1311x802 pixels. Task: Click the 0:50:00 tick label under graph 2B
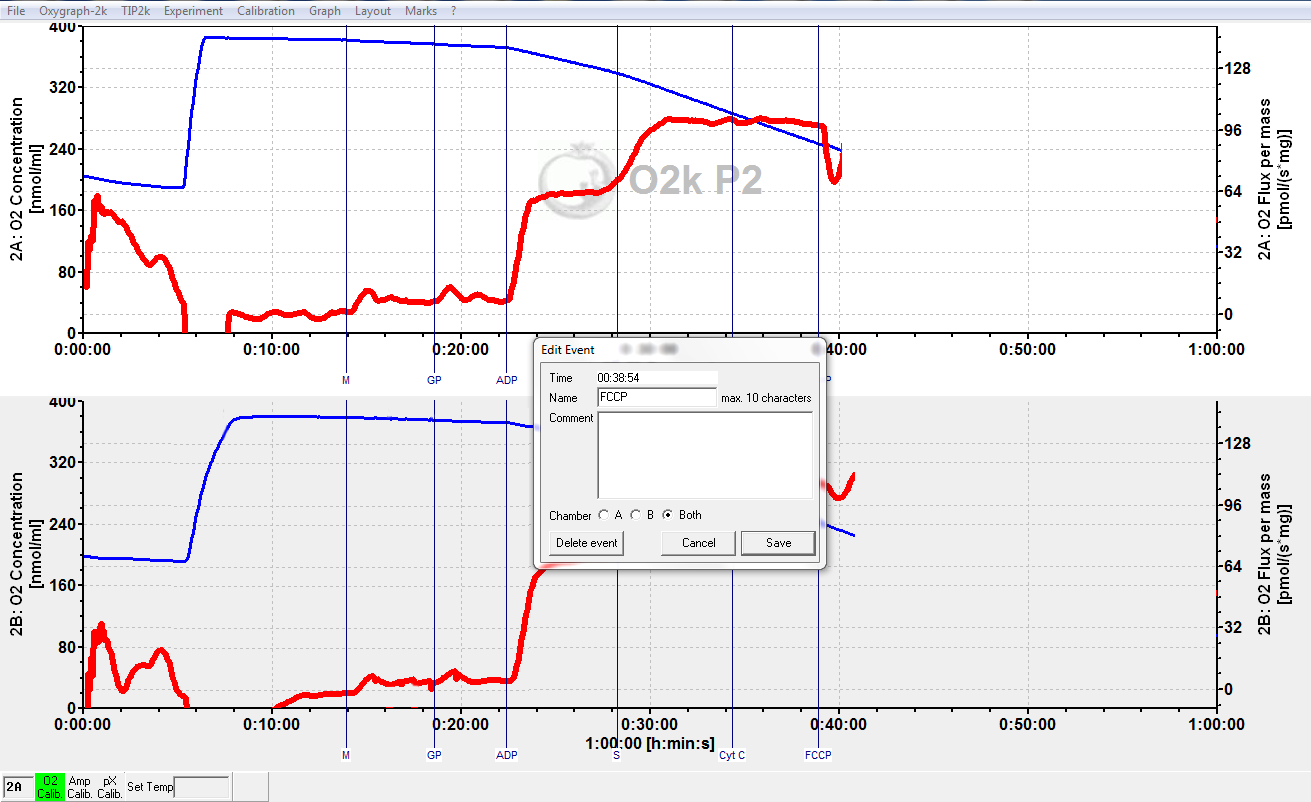pos(1028,725)
